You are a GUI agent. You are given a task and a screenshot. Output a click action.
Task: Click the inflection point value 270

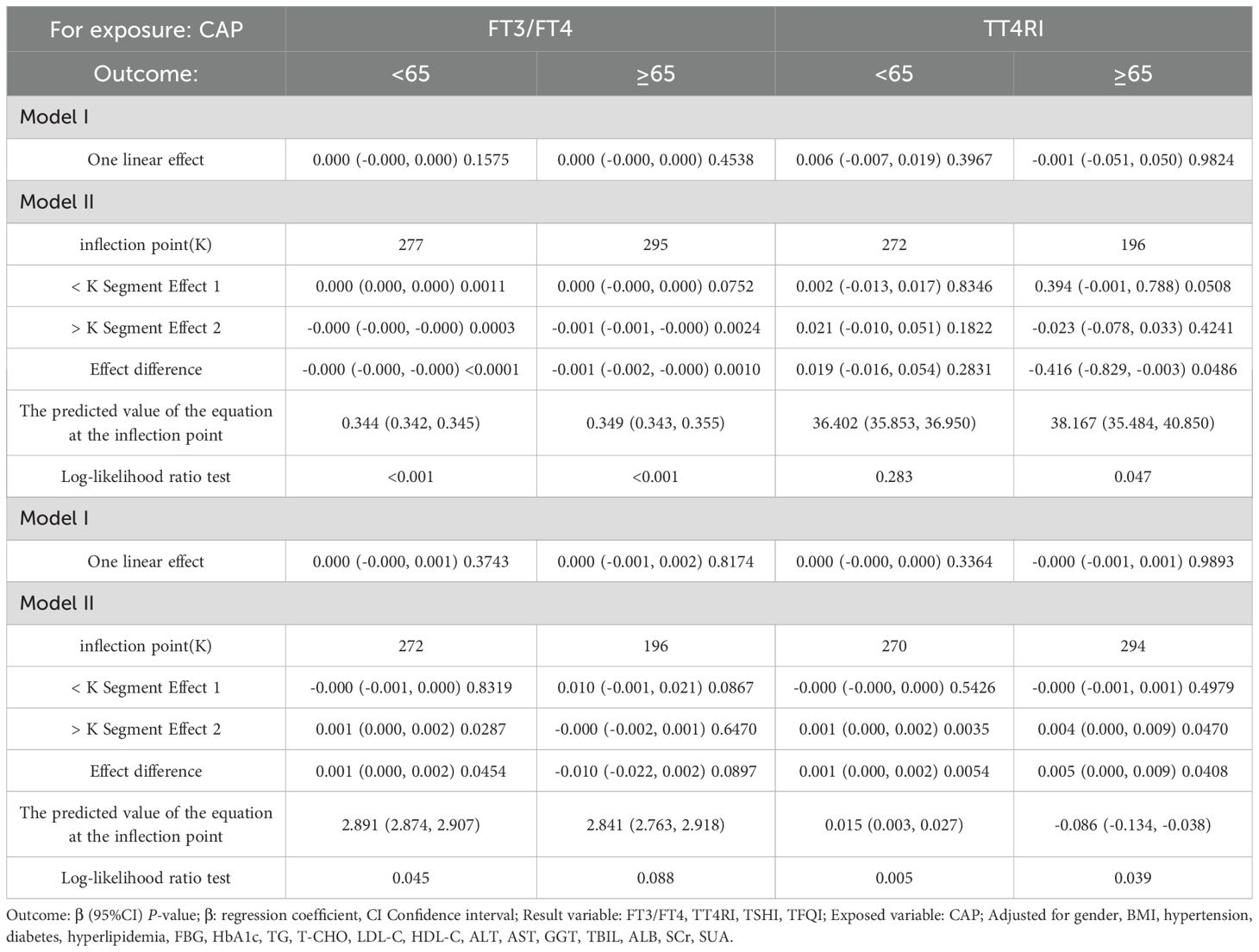[x=893, y=646]
